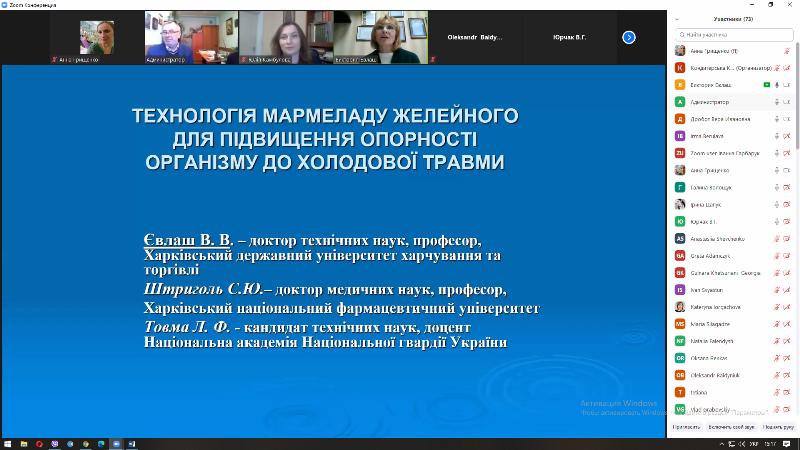This screenshot has width=800, height=450.
Task: Click camera-off icon in Zoom user row
Action: pos(787,153)
